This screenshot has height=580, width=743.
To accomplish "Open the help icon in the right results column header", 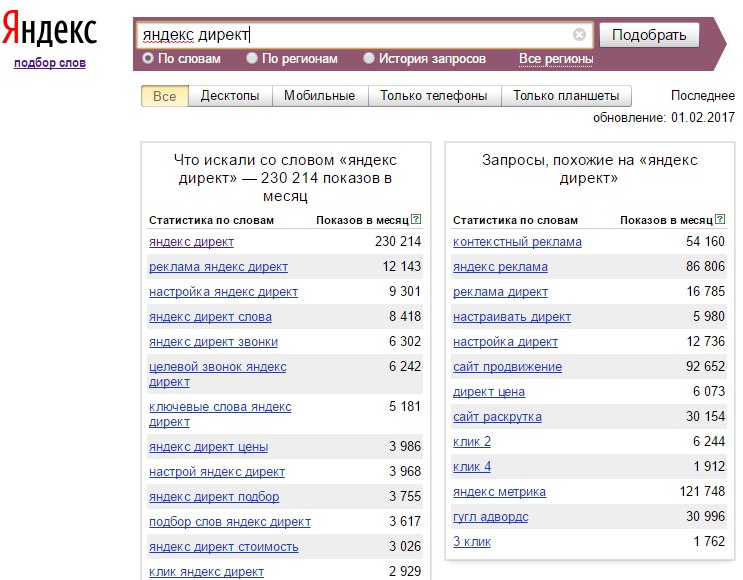I will click(x=720, y=219).
